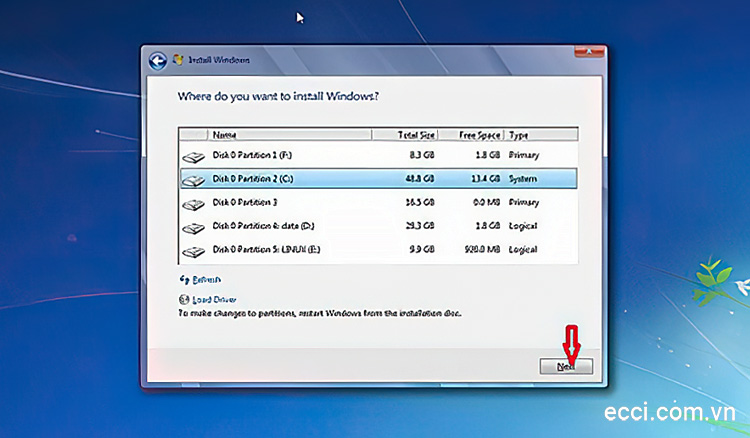Click the 928.0 MB free space cell
Screen dimensions: 750x438
point(482,249)
